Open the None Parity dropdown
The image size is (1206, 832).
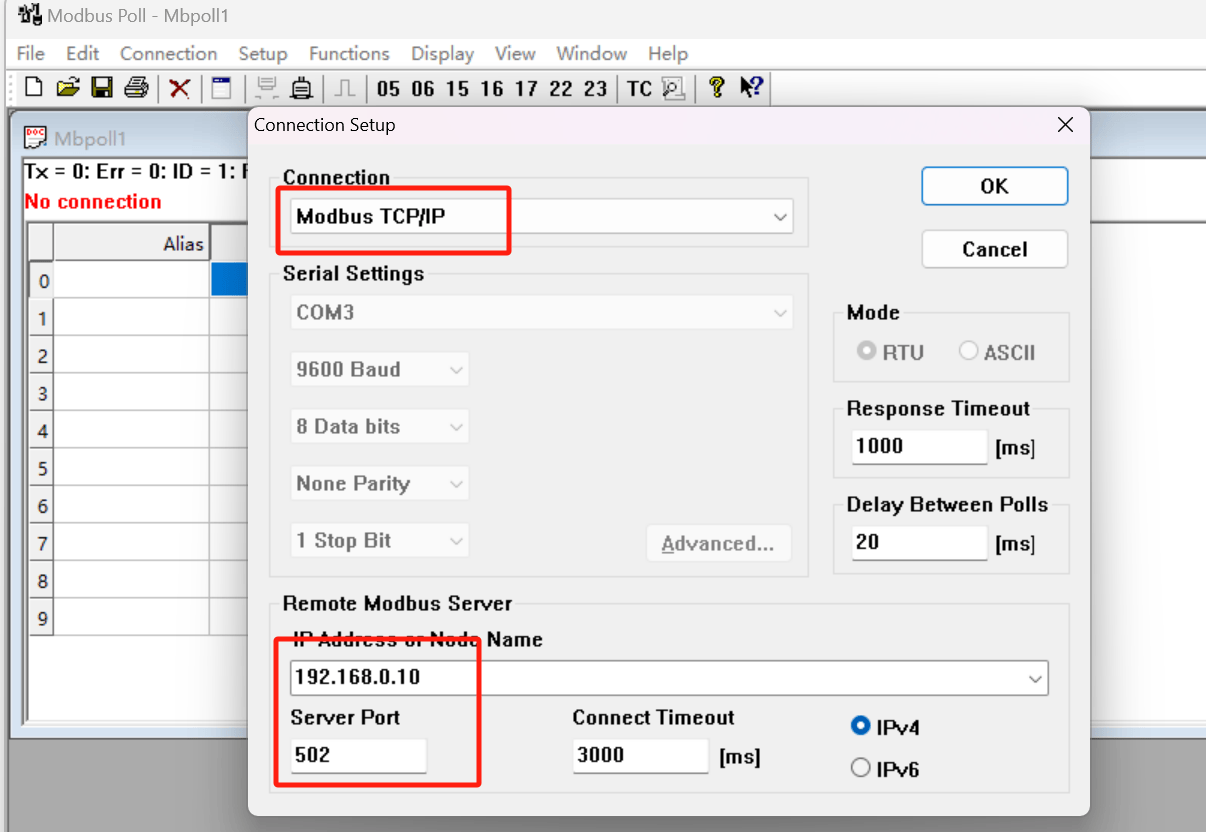pos(380,483)
